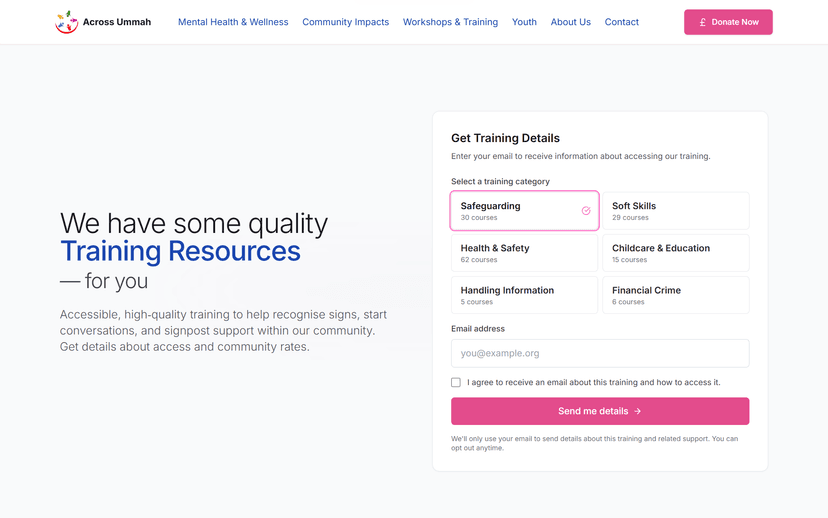Open the Youth navigation link

524,22
